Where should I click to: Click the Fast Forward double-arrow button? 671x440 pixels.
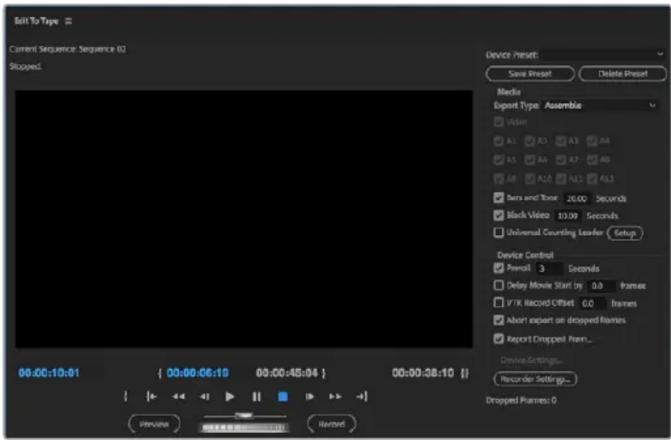point(335,397)
